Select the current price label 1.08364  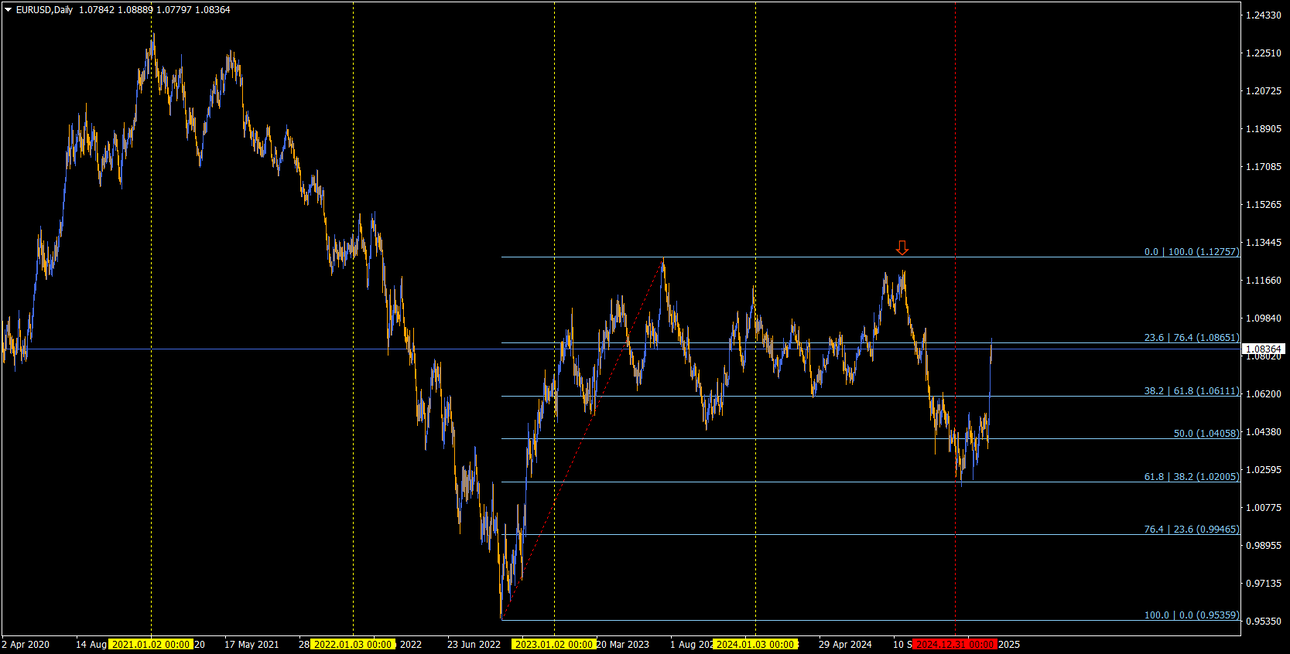coord(1264,349)
